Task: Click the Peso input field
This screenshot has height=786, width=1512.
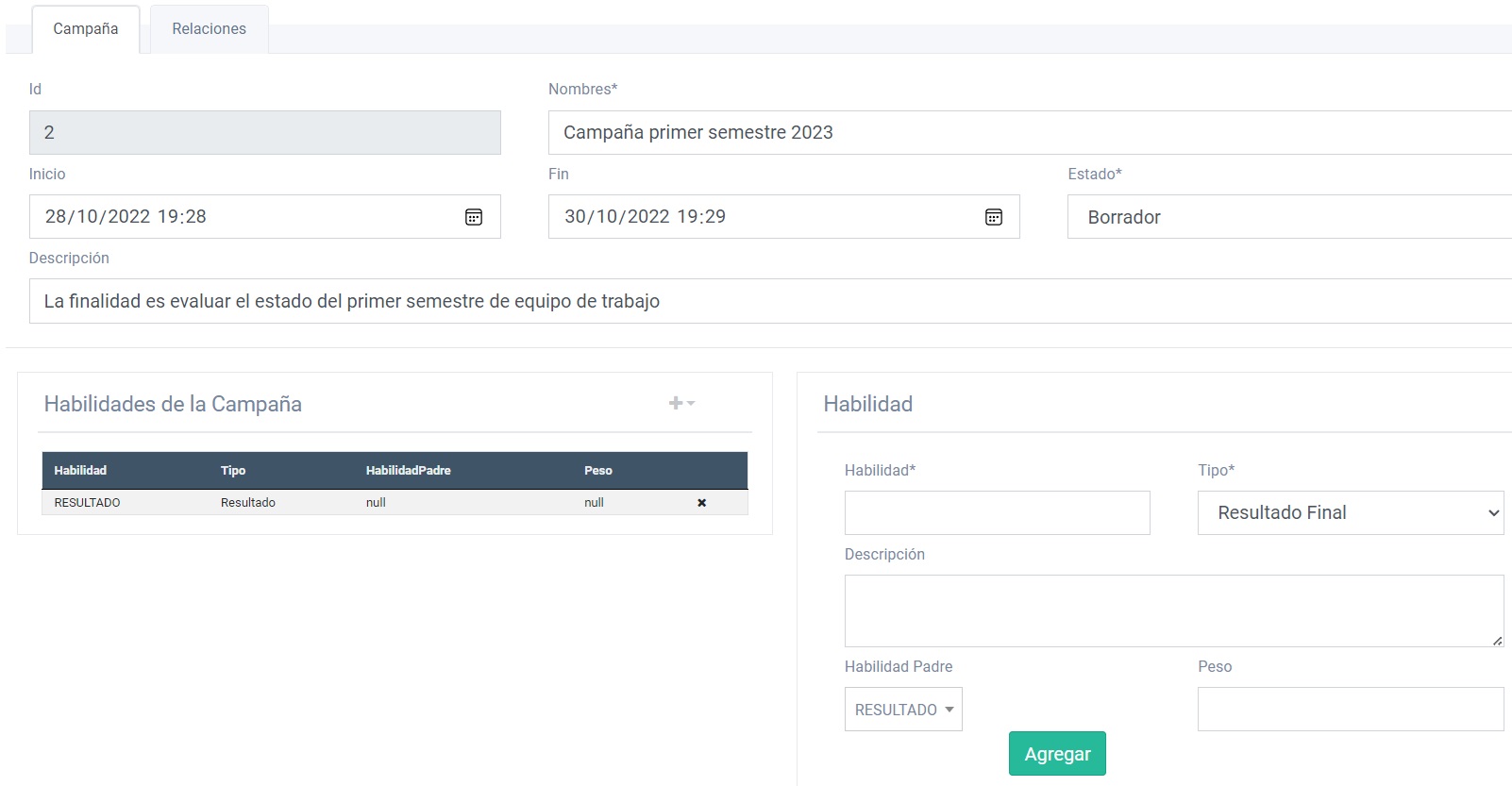Action: click(x=1350, y=709)
